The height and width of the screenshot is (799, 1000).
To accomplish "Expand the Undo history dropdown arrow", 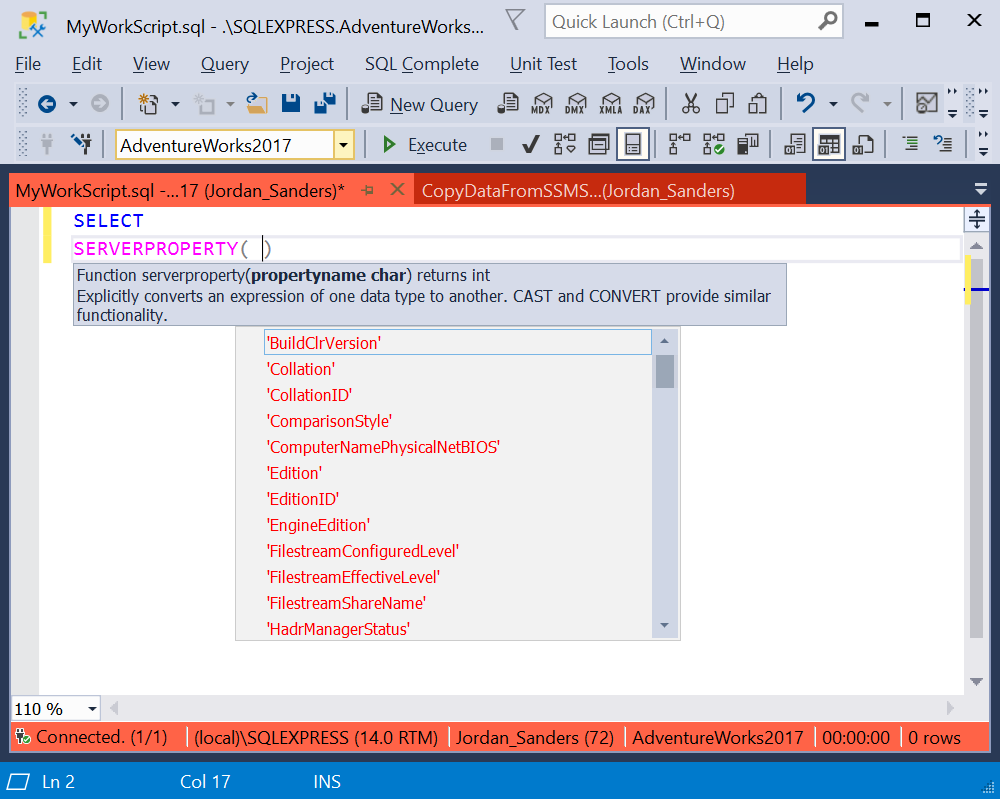I will [833, 104].
